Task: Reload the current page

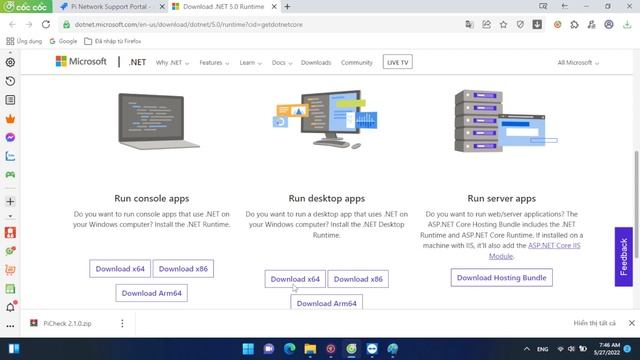Action: tap(46, 24)
